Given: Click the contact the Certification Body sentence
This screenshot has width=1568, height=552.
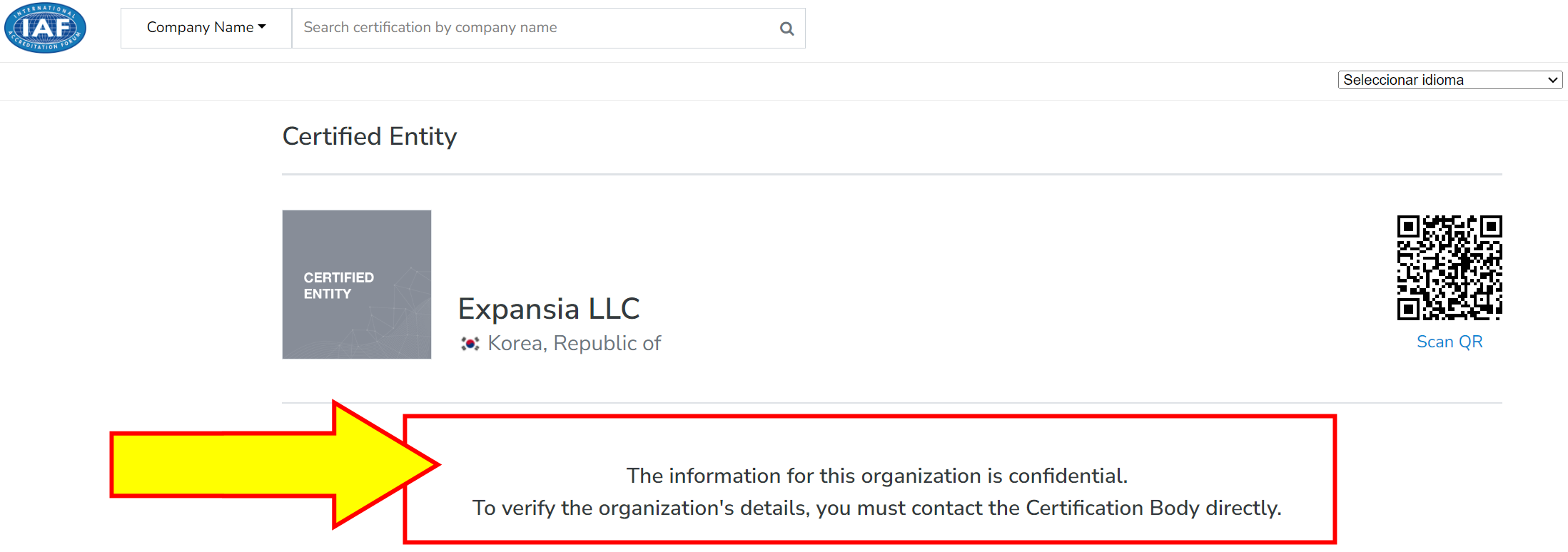Looking at the screenshot, I should point(876,508).
